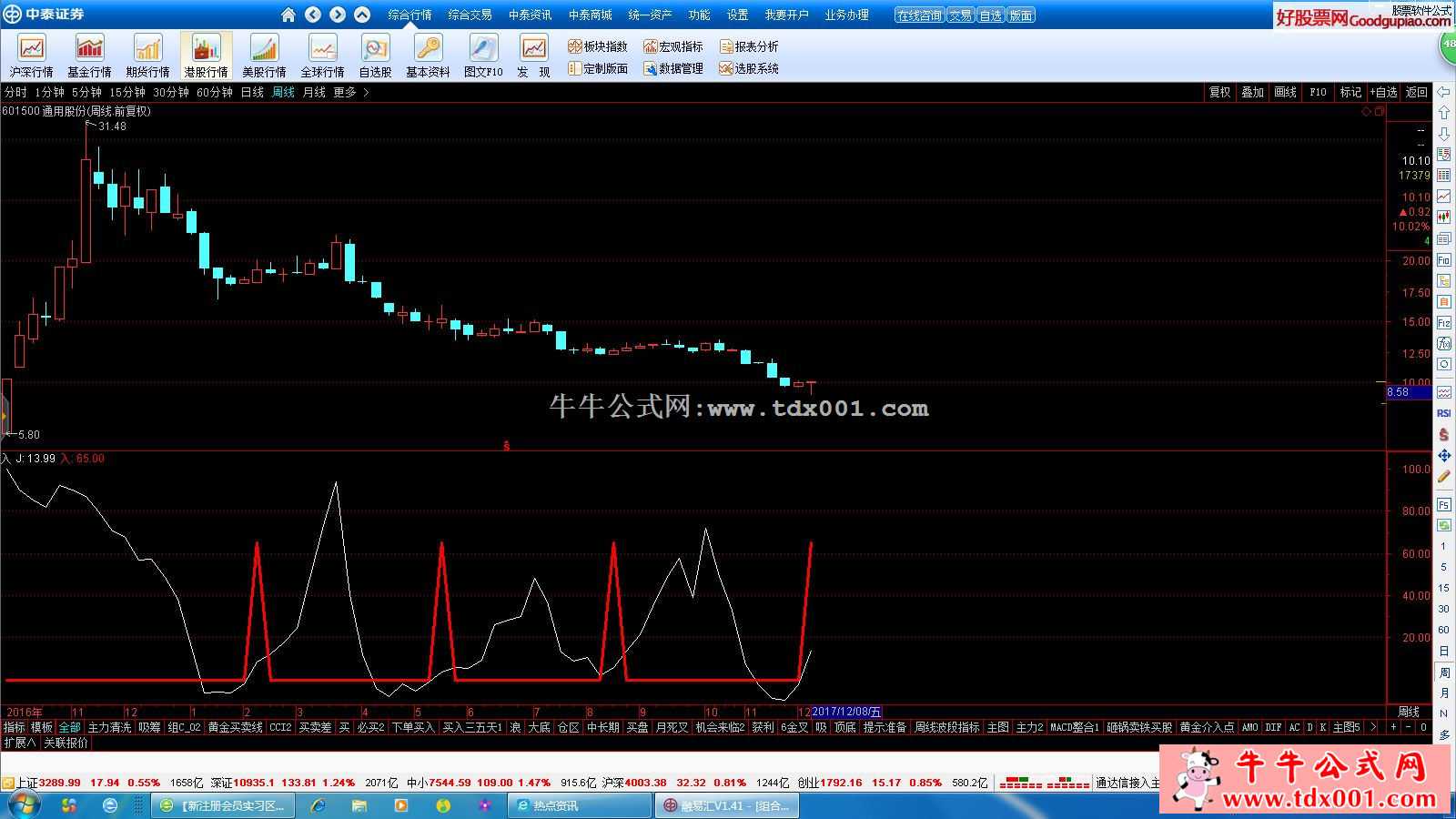Switch chart to 60分钟 period

point(215,92)
